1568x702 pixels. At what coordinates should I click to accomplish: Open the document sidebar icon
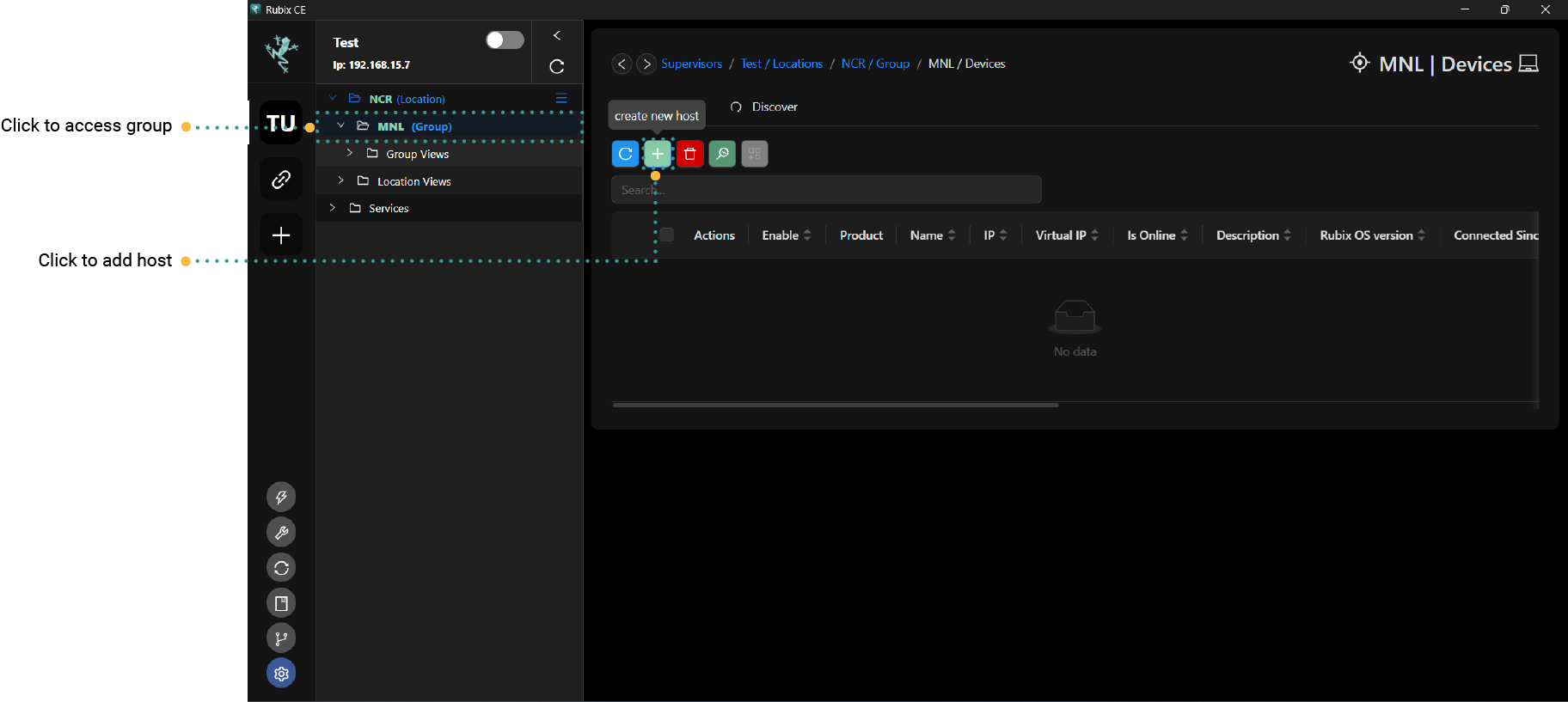[x=281, y=602]
